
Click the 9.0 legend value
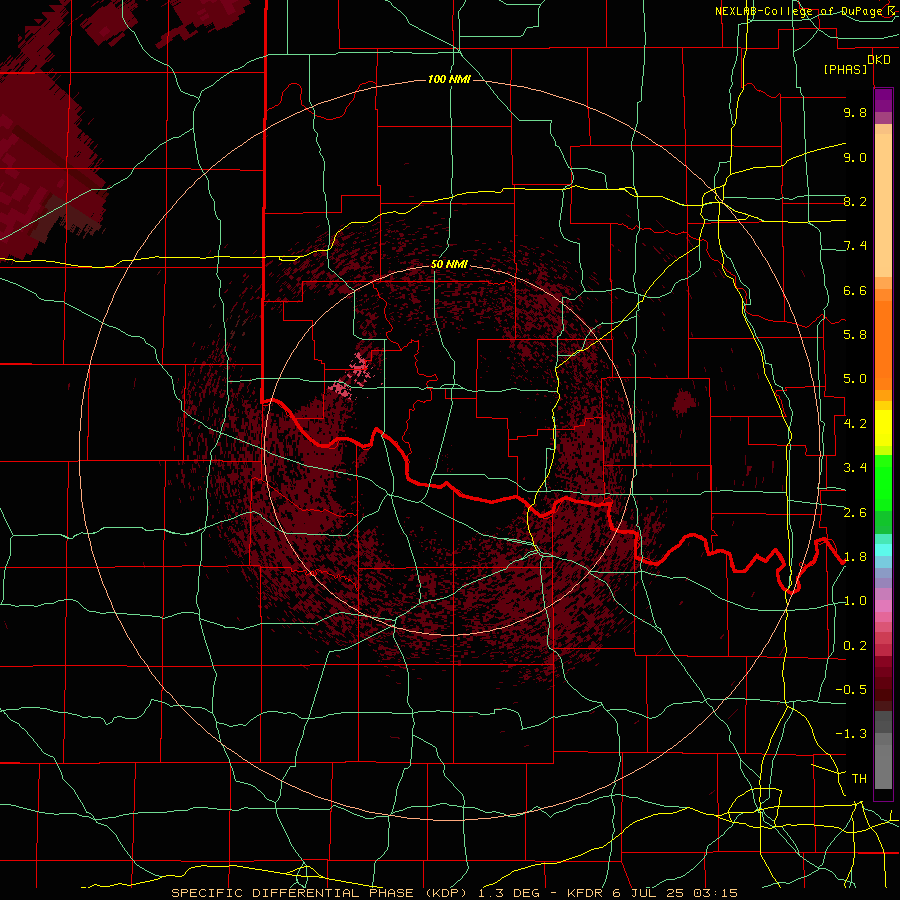click(x=855, y=157)
